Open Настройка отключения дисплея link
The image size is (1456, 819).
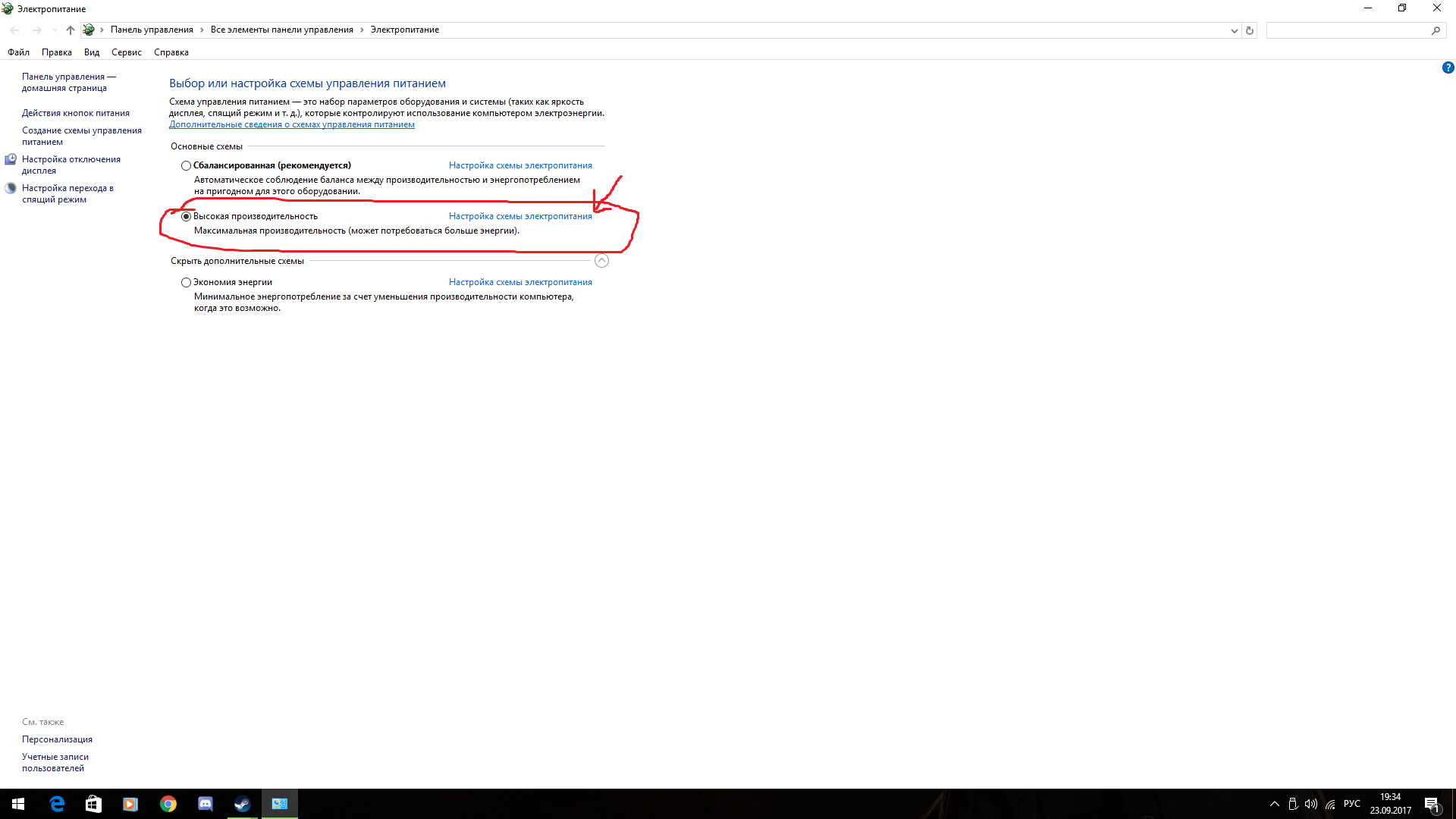(x=71, y=165)
